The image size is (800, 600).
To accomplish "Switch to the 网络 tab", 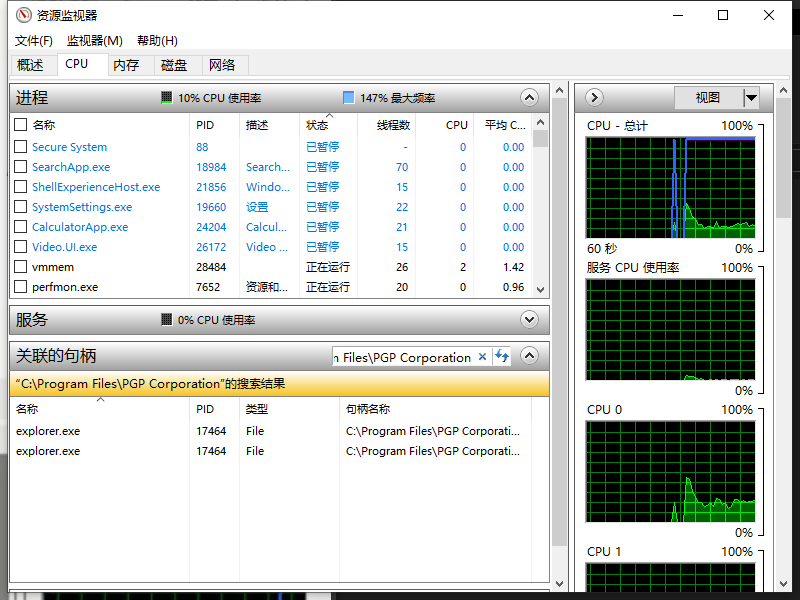I will (x=225, y=65).
